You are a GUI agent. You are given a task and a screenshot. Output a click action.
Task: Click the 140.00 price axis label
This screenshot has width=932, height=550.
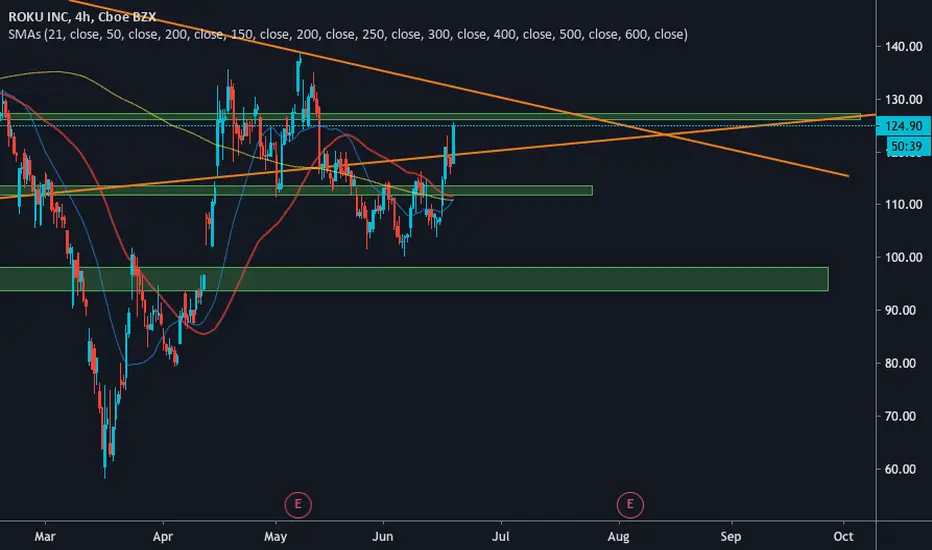903,47
